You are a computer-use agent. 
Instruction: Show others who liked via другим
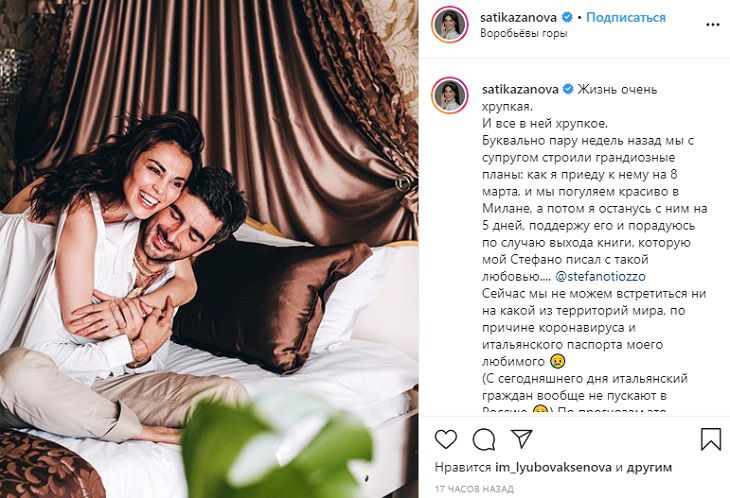coord(649,467)
